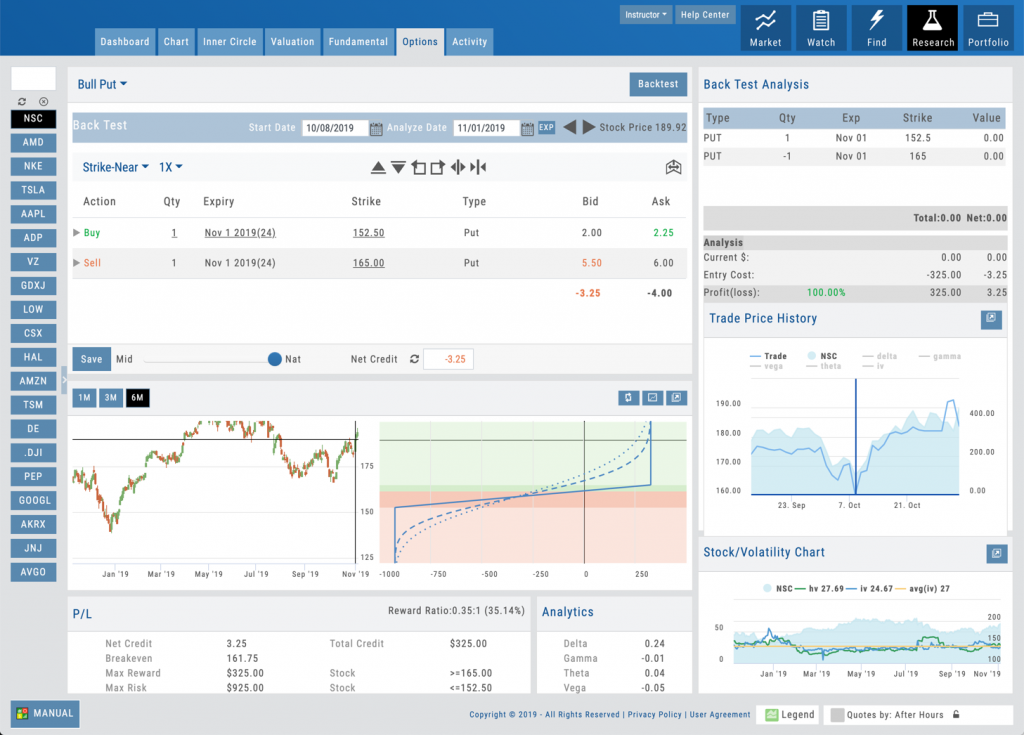Switch to the Fundamental tab
1024x735 pixels.
pyautogui.click(x=359, y=41)
